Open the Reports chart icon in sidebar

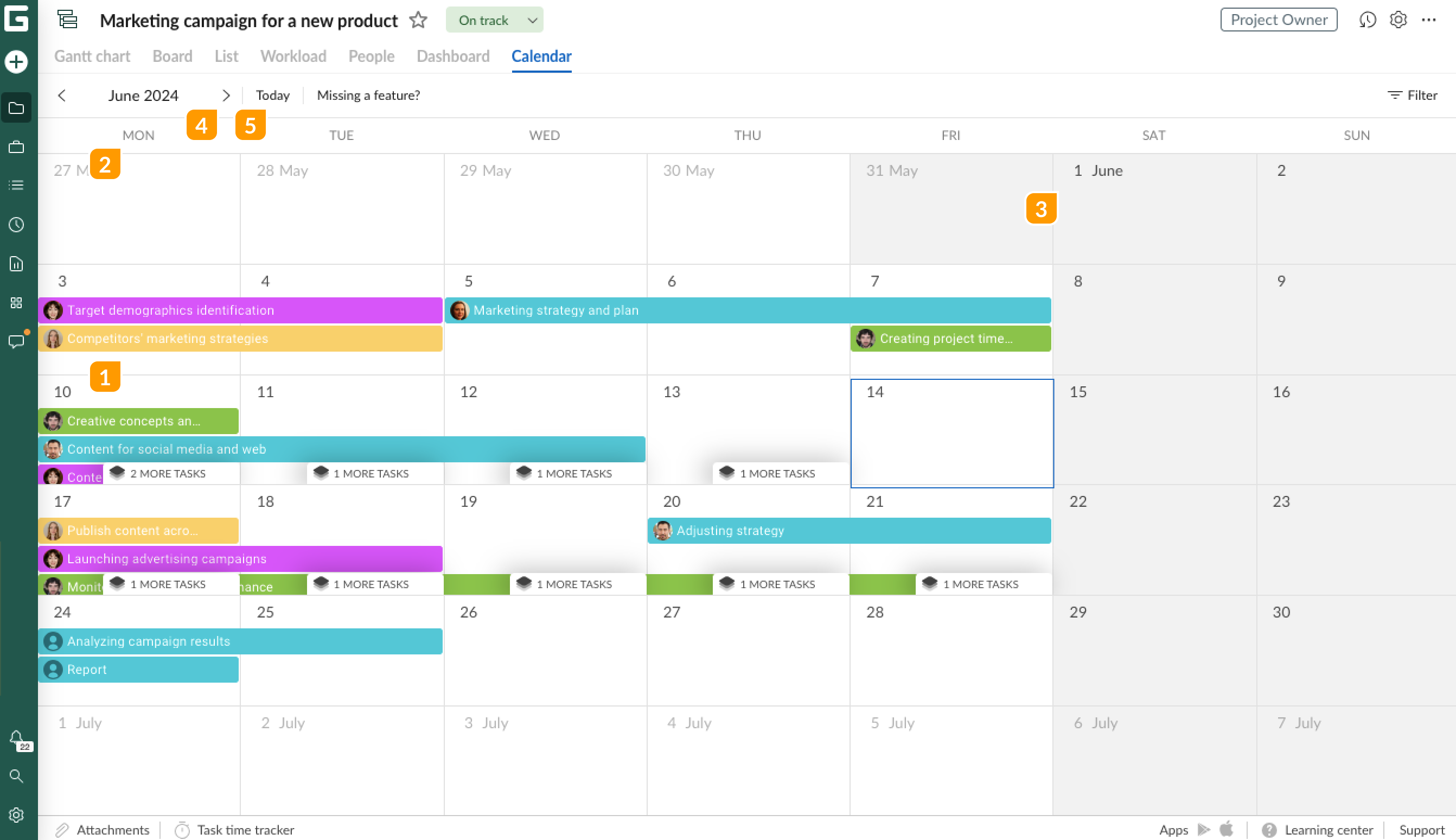(16, 264)
